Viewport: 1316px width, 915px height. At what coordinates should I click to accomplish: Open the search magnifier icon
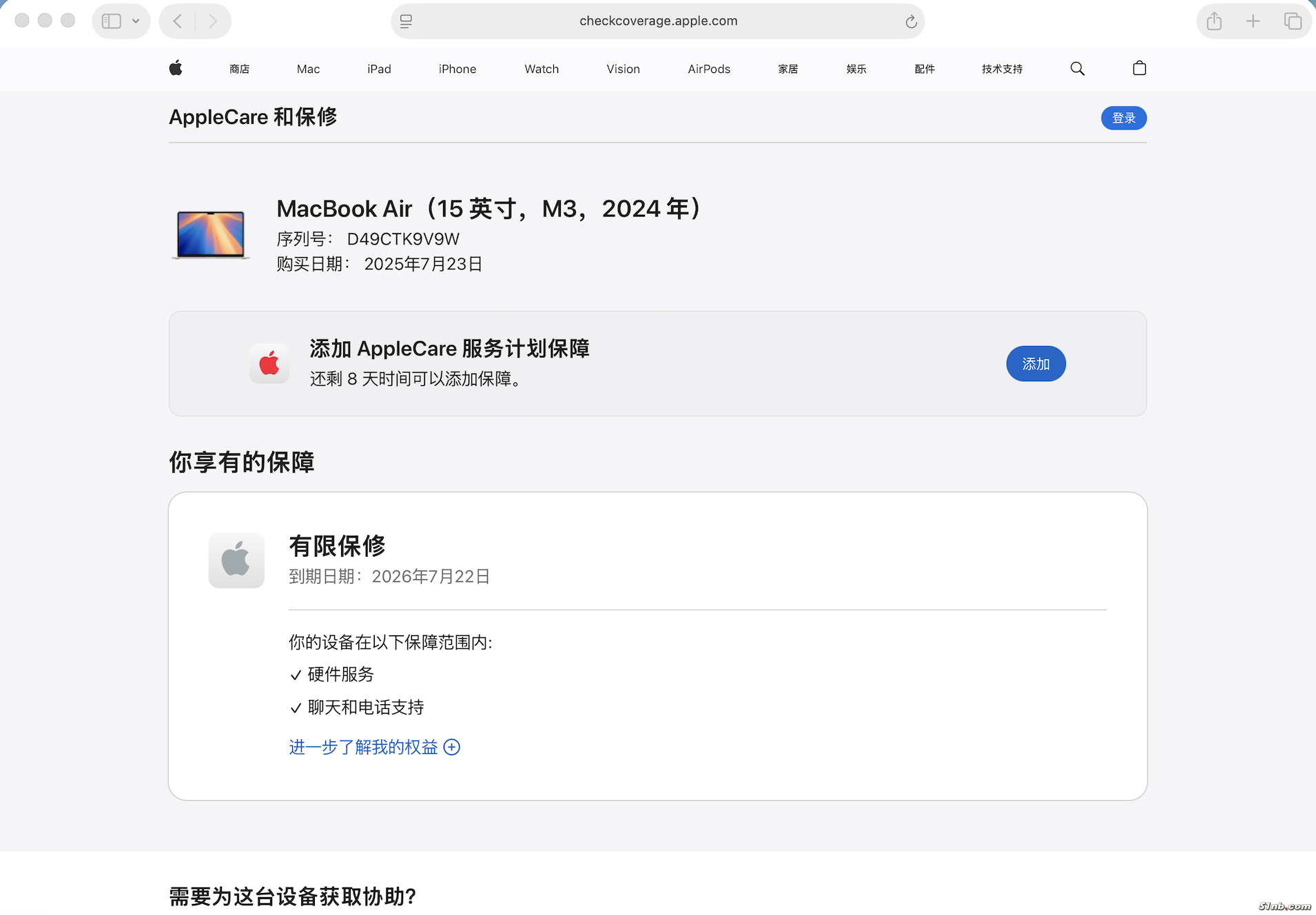[1077, 68]
